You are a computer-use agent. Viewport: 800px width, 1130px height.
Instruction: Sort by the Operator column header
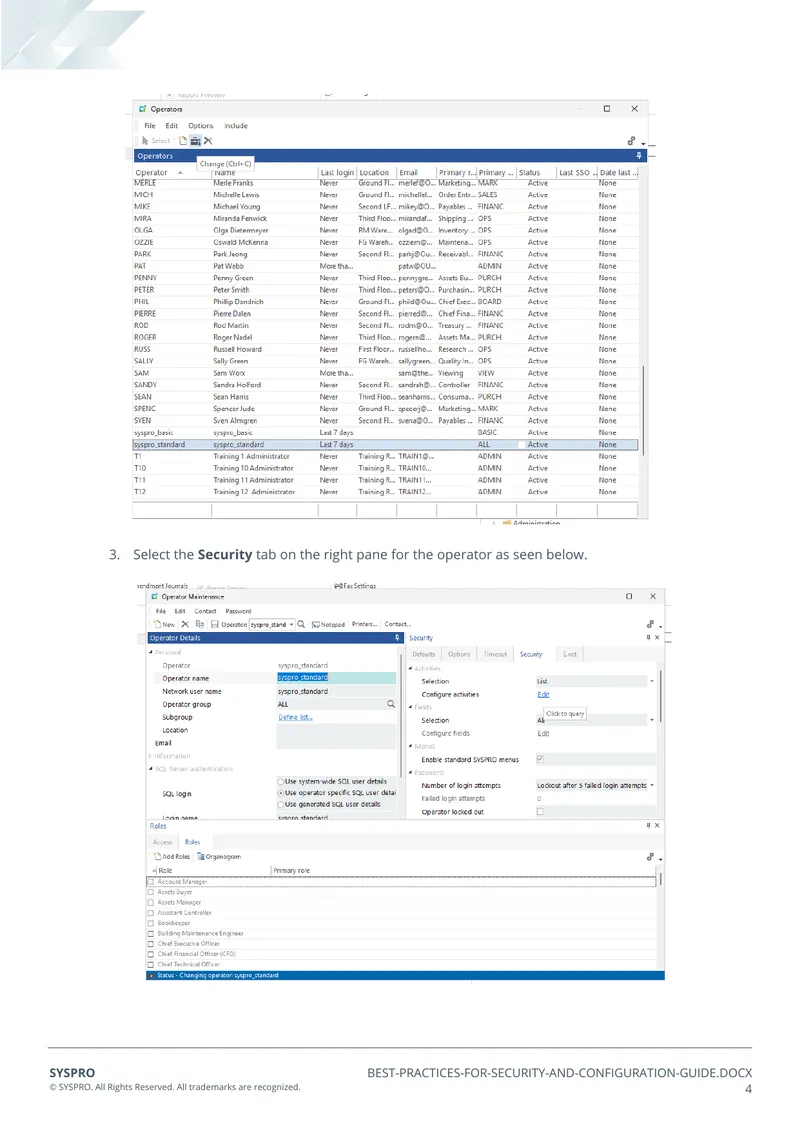click(172, 172)
